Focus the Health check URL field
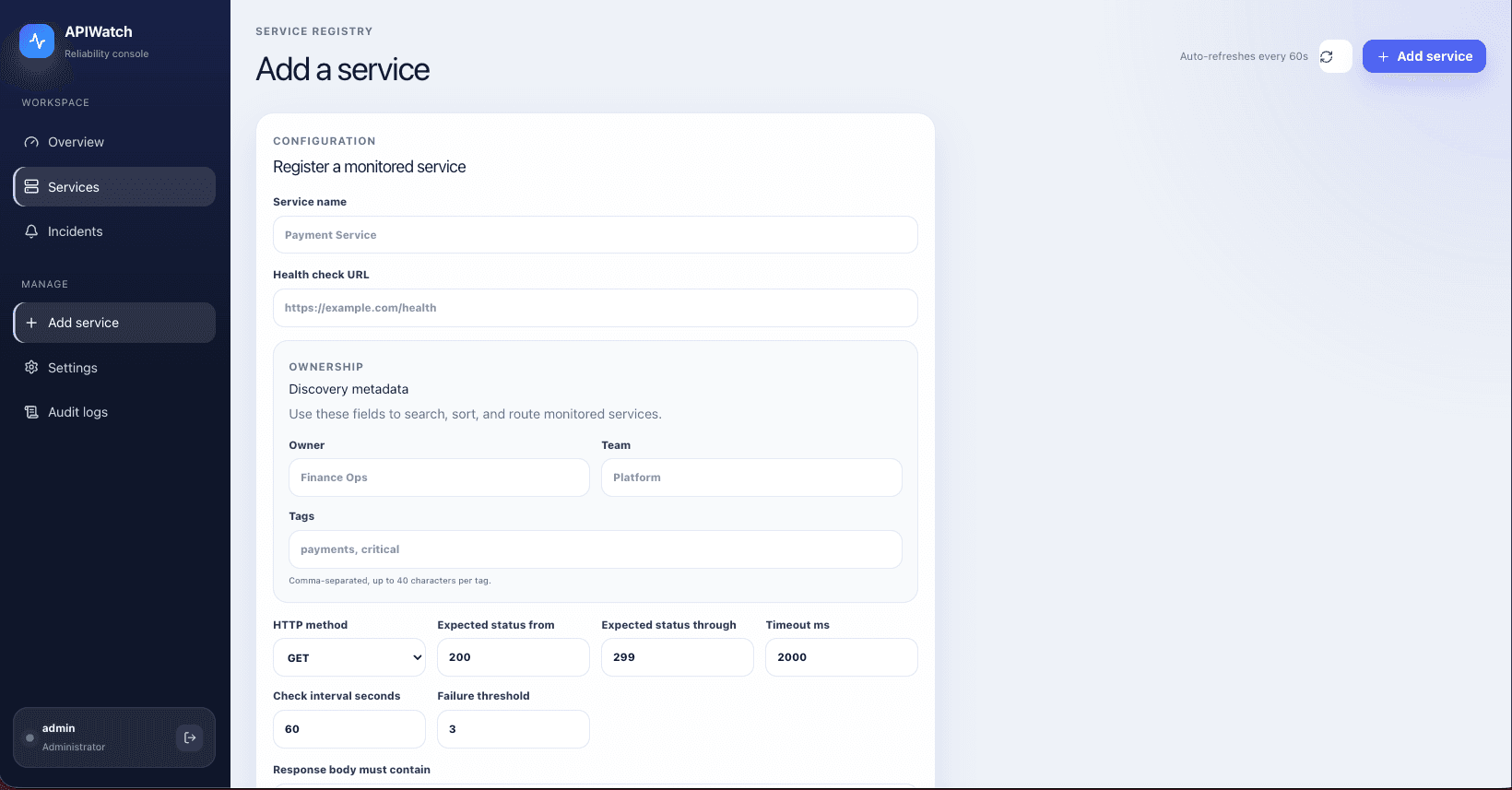 tap(596, 308)
